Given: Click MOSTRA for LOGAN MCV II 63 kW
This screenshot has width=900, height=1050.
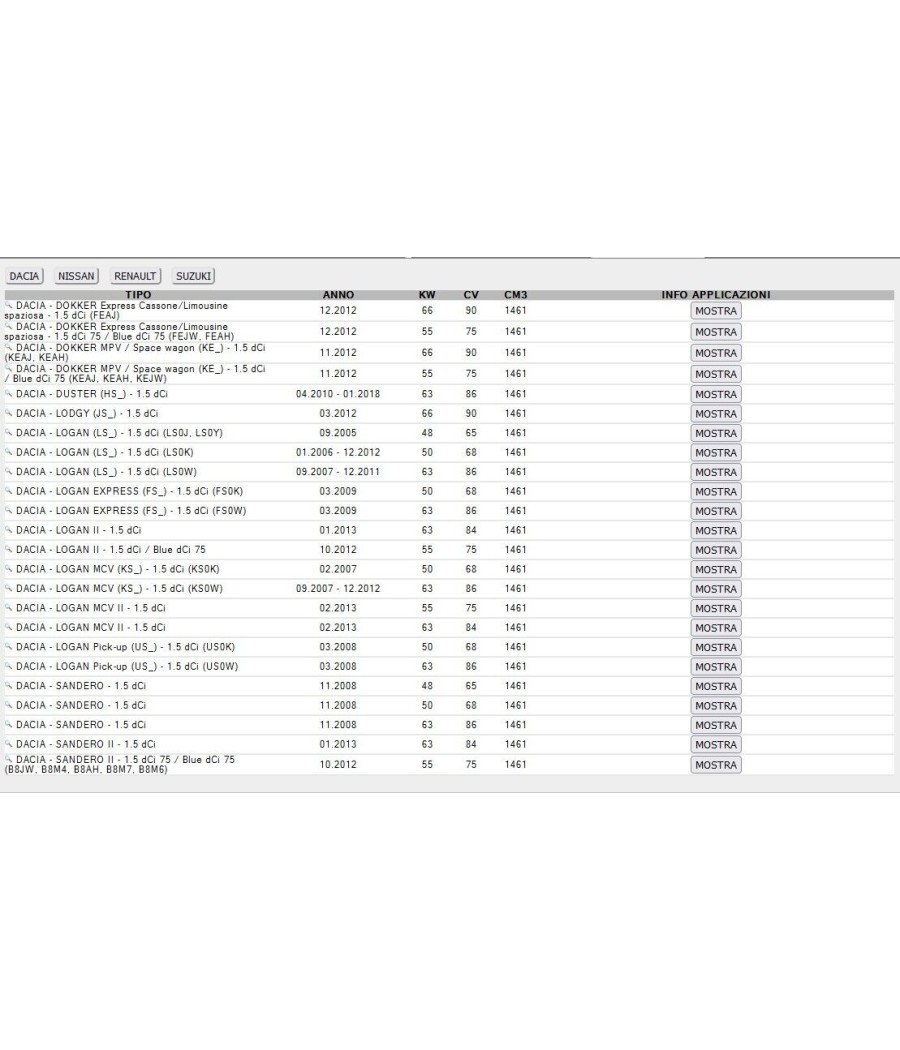Looking at the screenshot, I should (x=716, y=628).
